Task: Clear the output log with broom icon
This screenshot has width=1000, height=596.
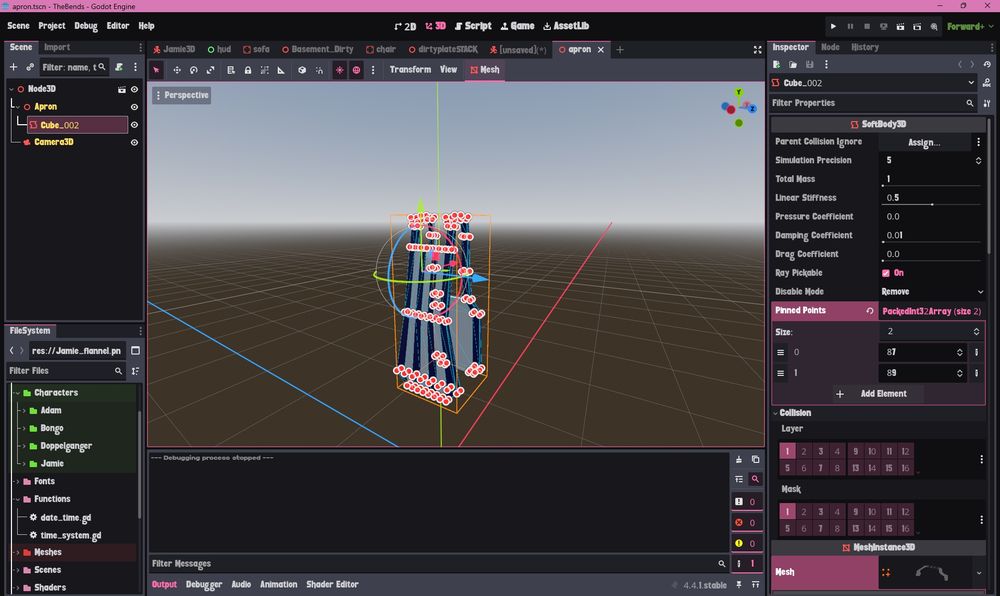Action: point(739,460)
